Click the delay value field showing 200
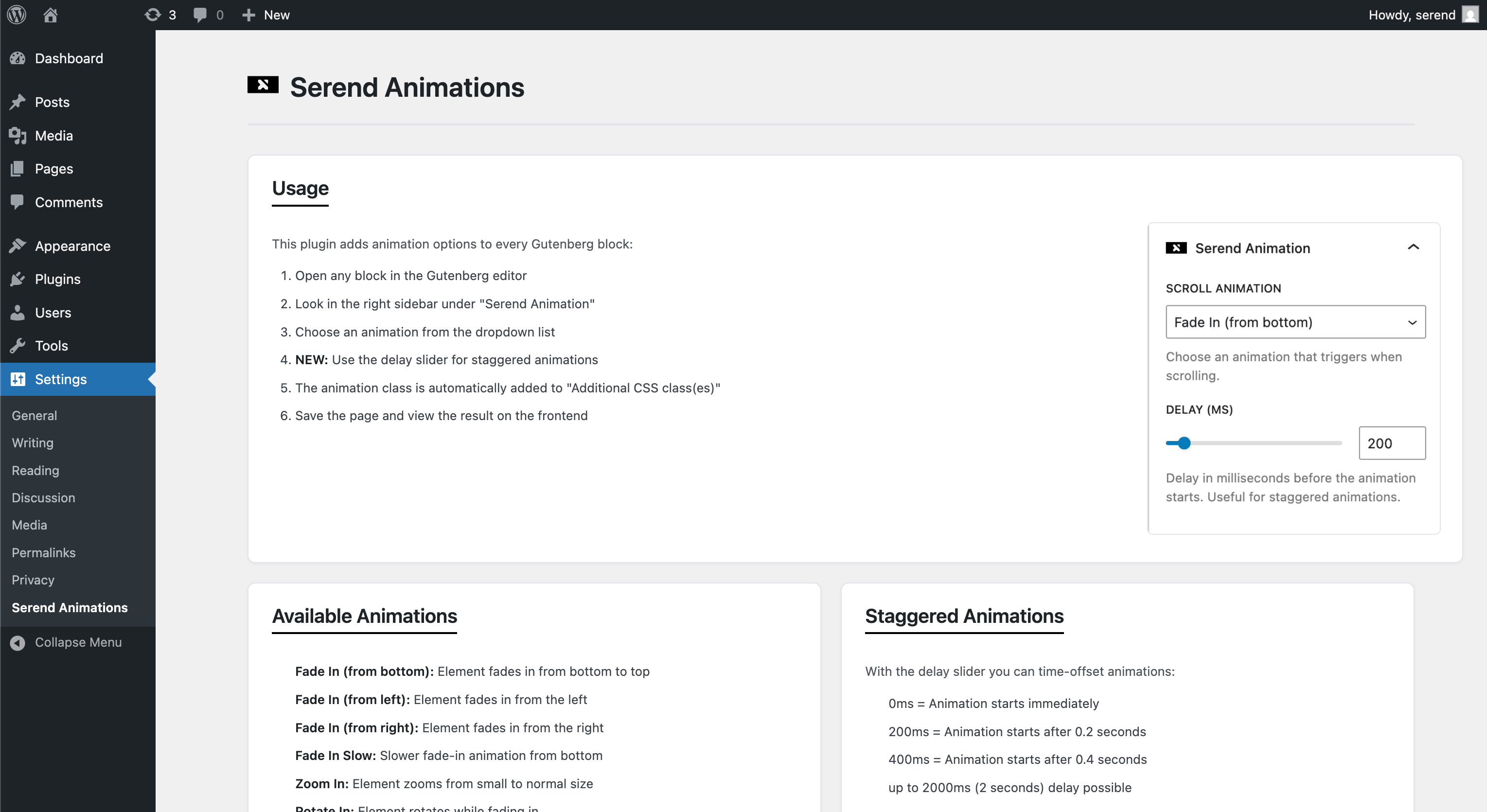This screenshot has height=812, width=1487. (1392, 443)
